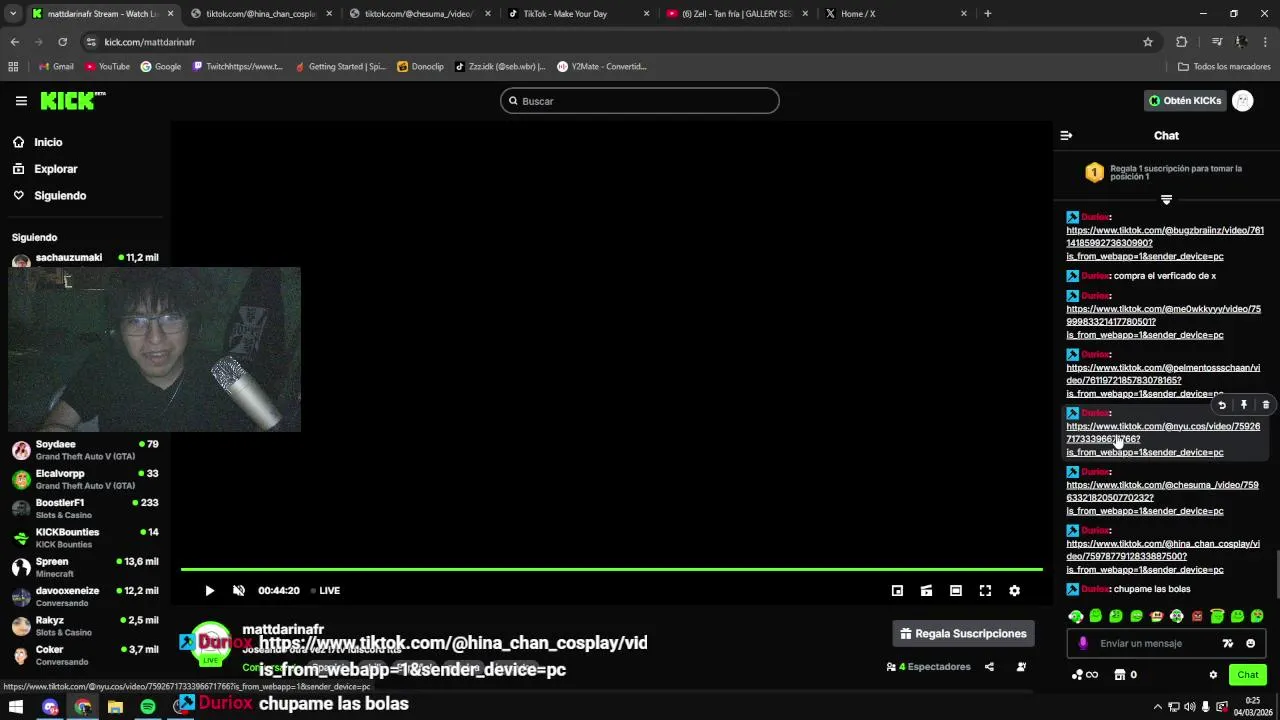Viewport: 1280px width, 720px height.
Task: Toggle theater mode in the player
Action: [x=956, y=591]
